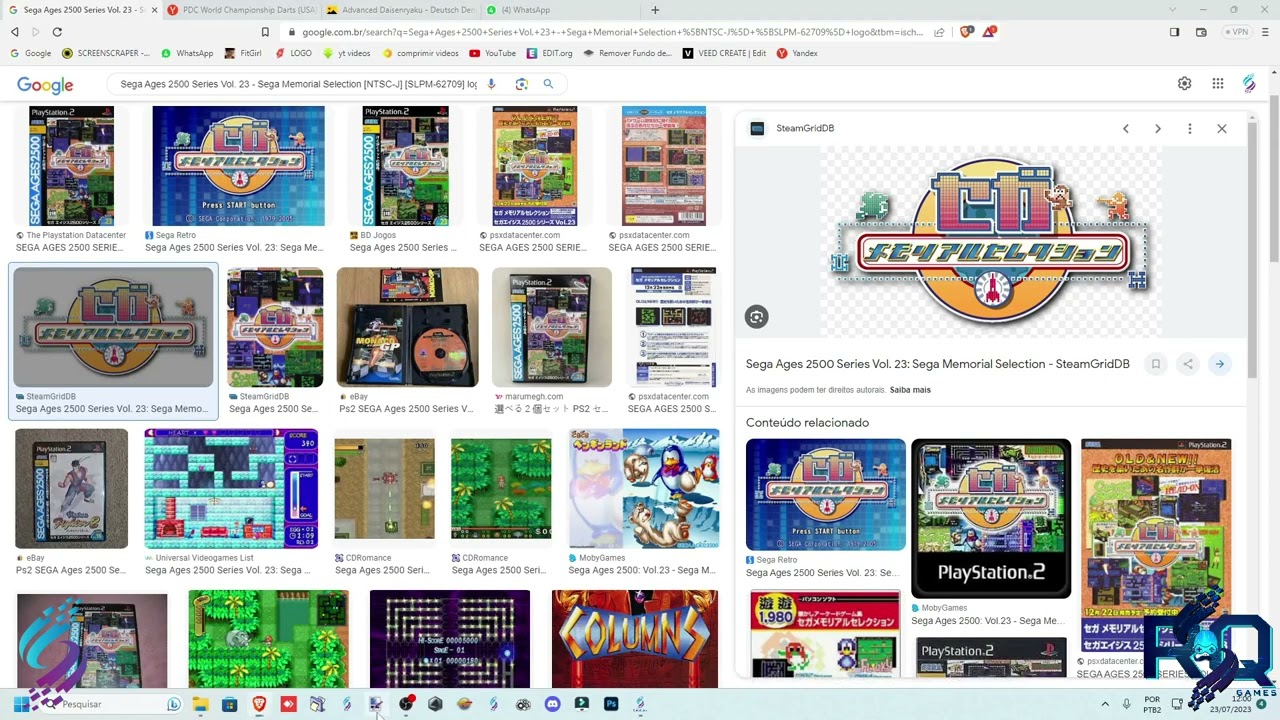This screenshot has height=720, width=1280.
Task: Open the Universal Videogames List screenshot result
Action: click(231, 488)
